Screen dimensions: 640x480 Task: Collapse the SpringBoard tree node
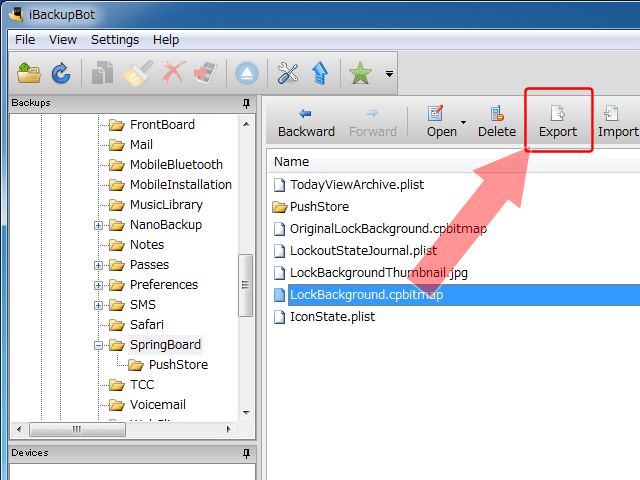[98, 345]
